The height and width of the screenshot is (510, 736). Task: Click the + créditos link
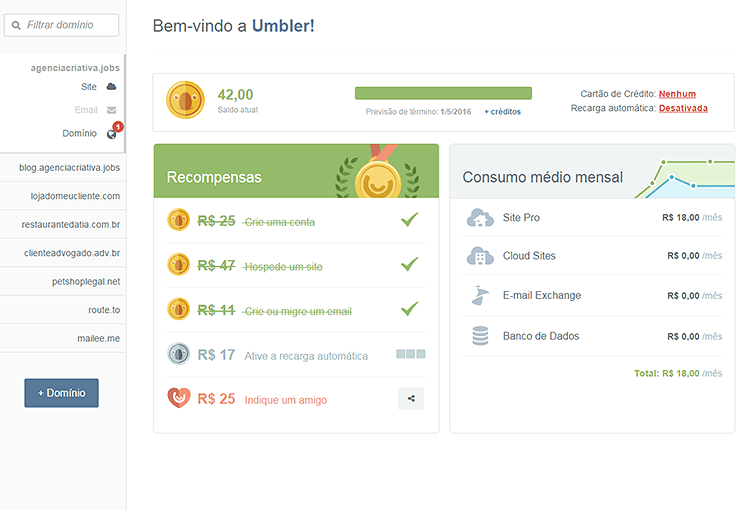click(503, 112)
